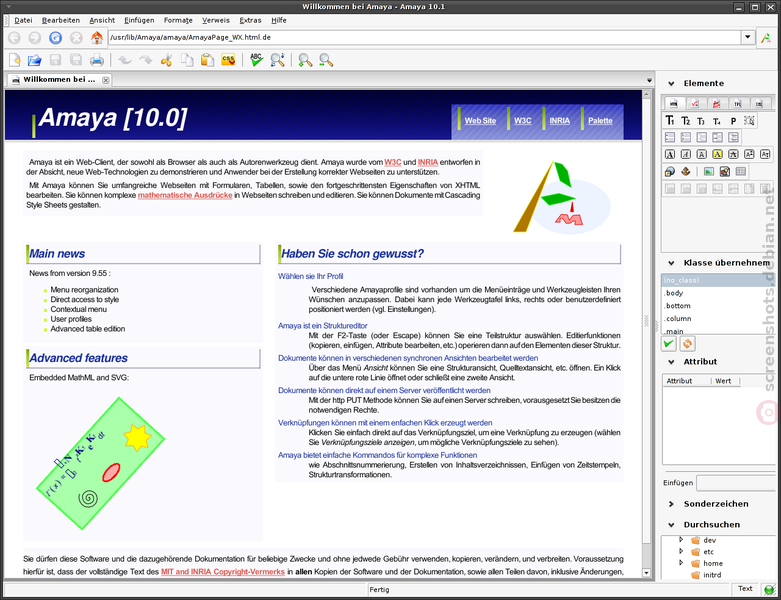Open the Datei menu
Viewport: 781px width, 600px height.
point(23,20)
